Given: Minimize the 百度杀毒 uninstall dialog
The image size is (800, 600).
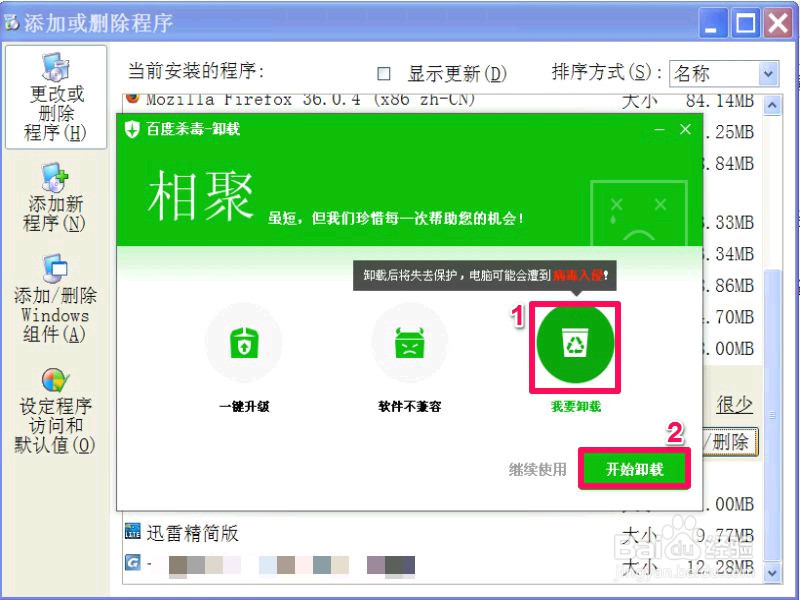Looking at the screenshot, I should click(x=659, y=130).
